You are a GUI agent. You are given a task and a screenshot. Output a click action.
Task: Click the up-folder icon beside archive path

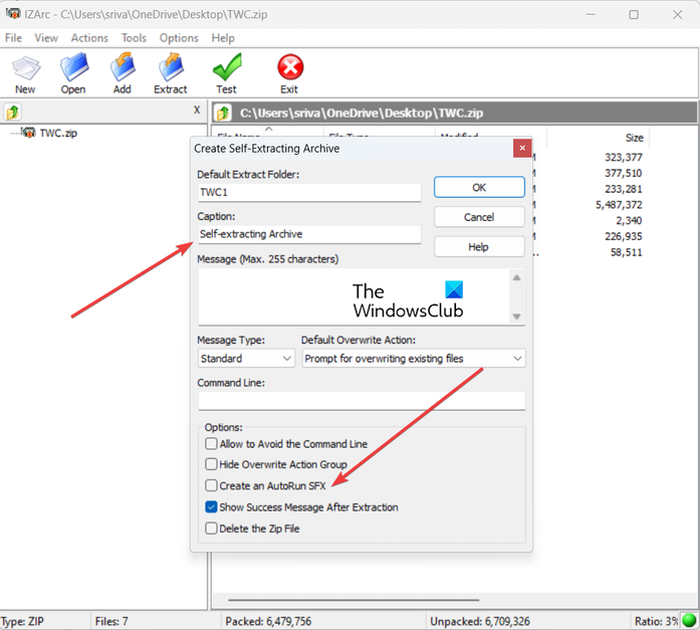(x=223, y=113)
